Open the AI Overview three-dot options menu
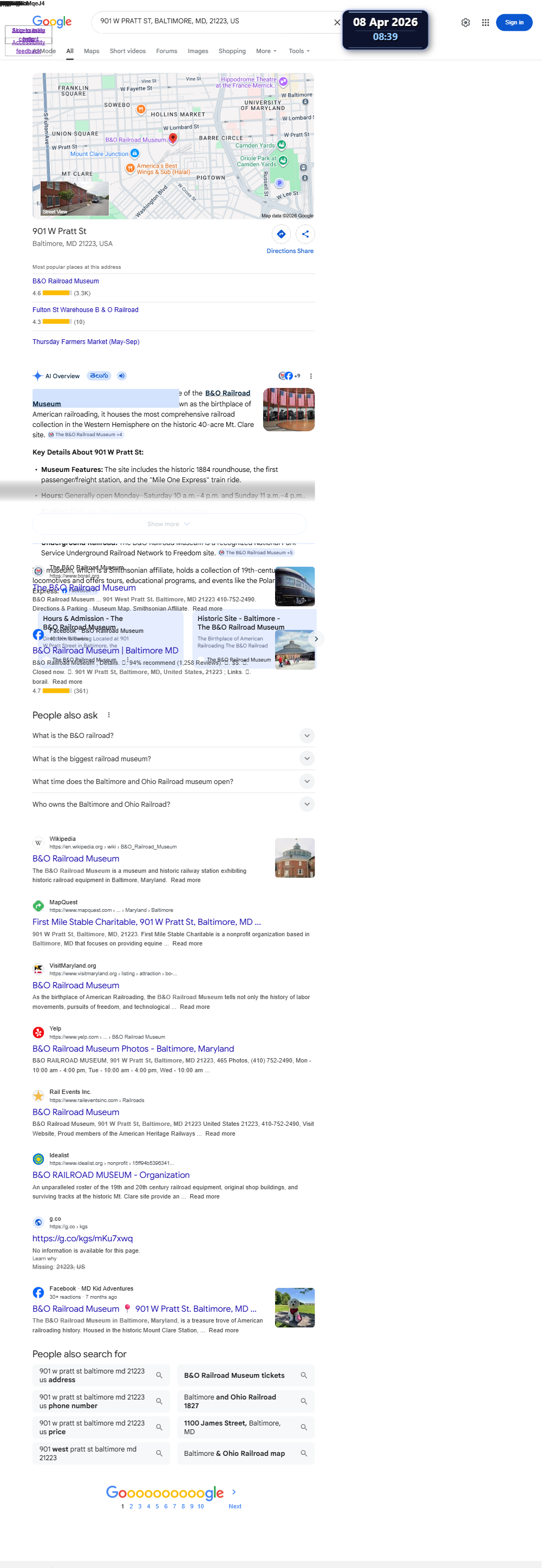The height and width of the screenshot is (1568, 548). click(x=311, y=376)
